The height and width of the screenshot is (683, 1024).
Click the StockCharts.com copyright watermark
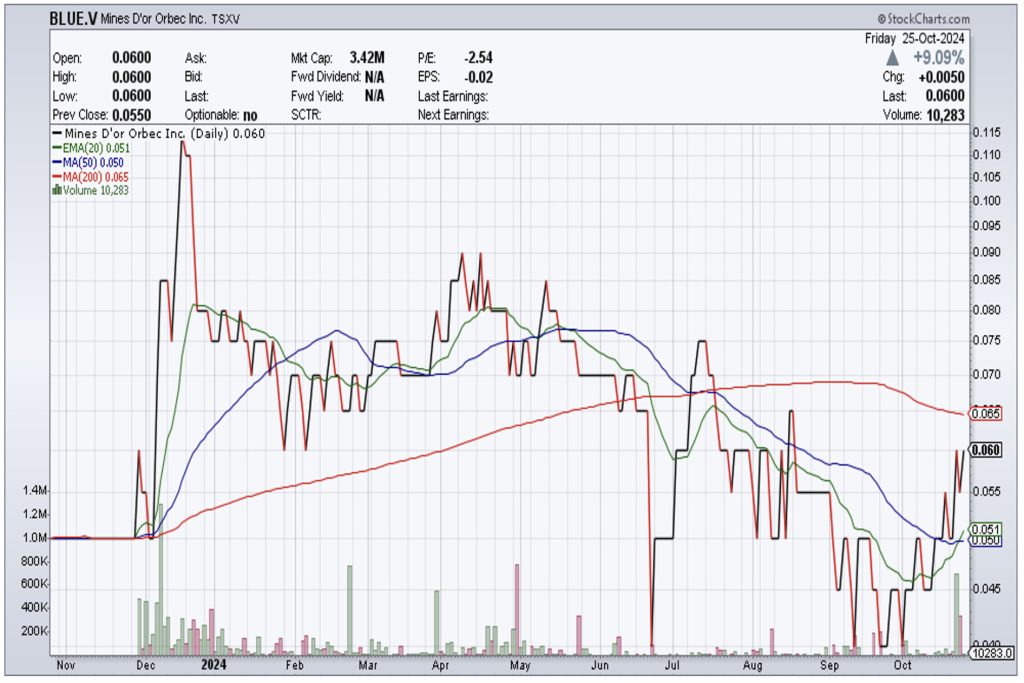coord(923,19)
